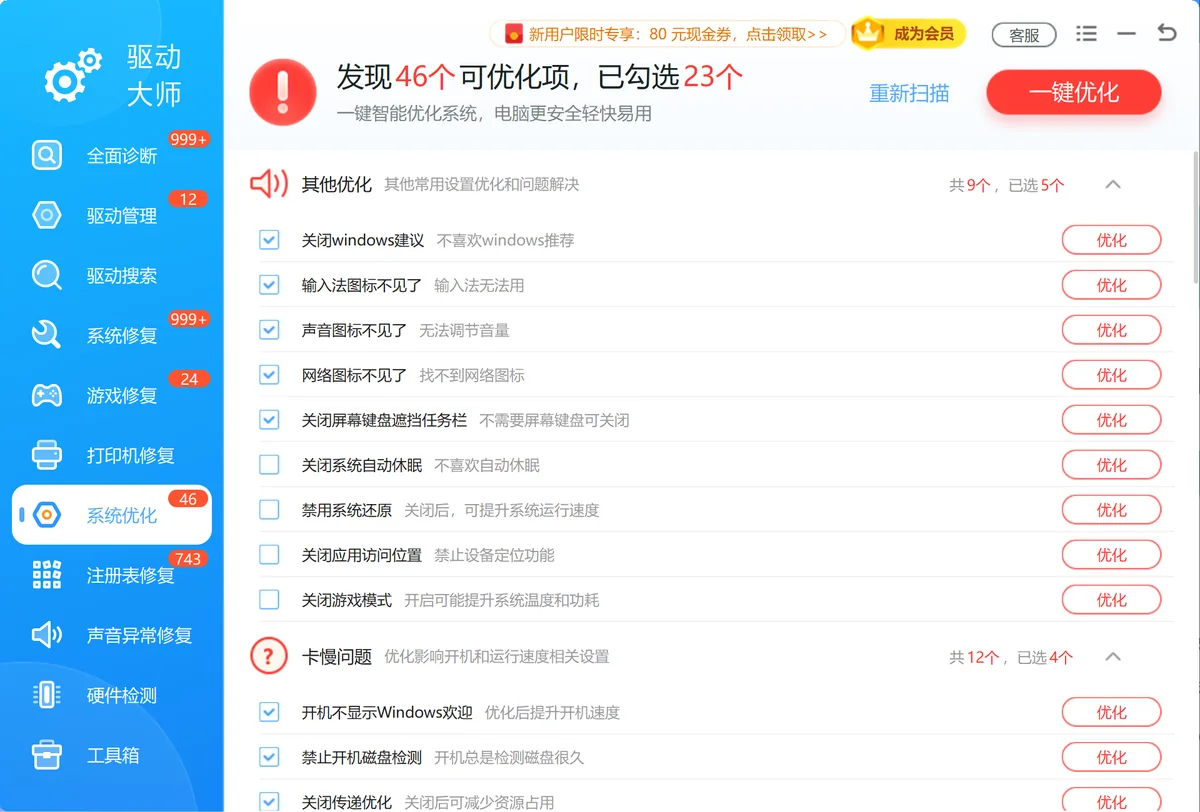Go to 硬件检测 in sidebar
Viewport: 1200px width, 812px height.
112,695
